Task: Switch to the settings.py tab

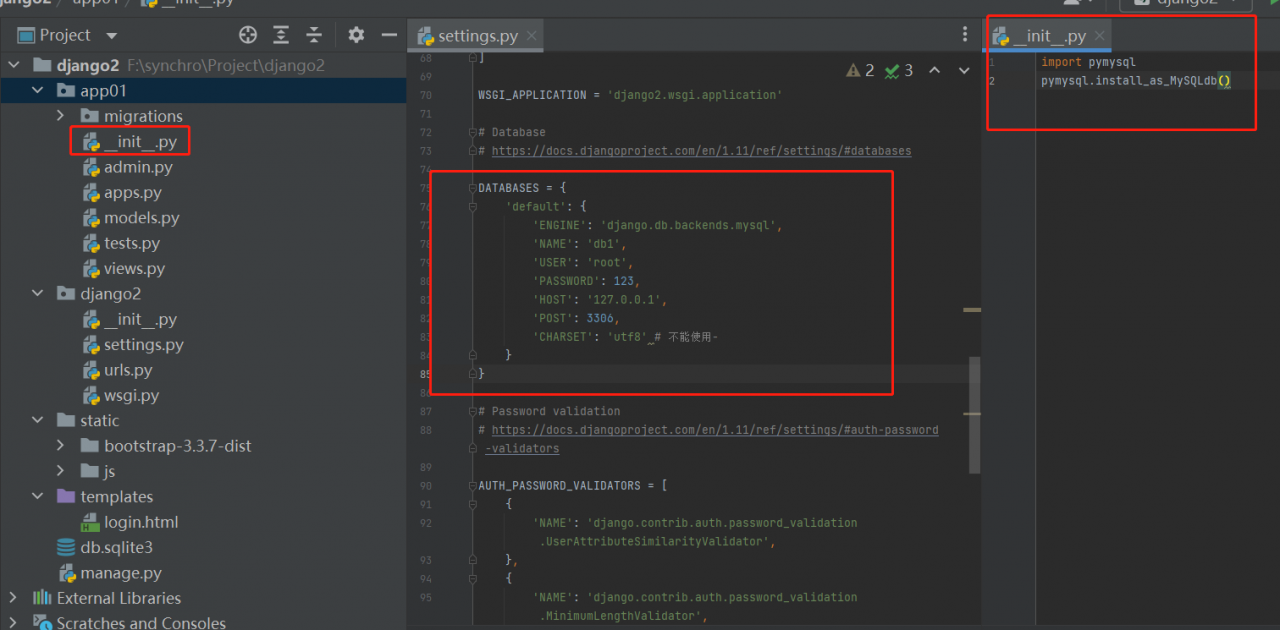Action: [x=477, y=36]
